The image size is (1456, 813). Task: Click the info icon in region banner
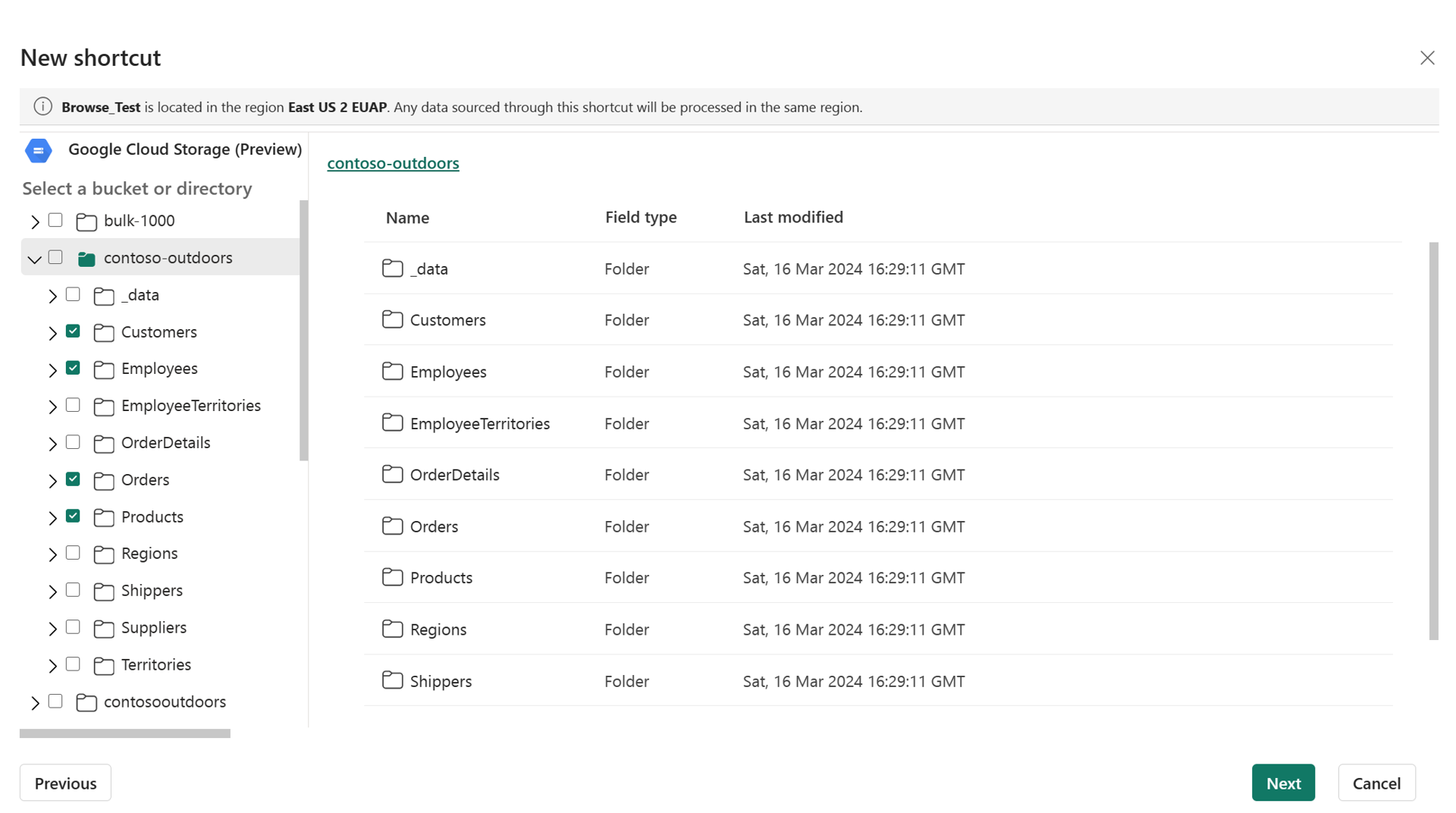coord(42,107)
